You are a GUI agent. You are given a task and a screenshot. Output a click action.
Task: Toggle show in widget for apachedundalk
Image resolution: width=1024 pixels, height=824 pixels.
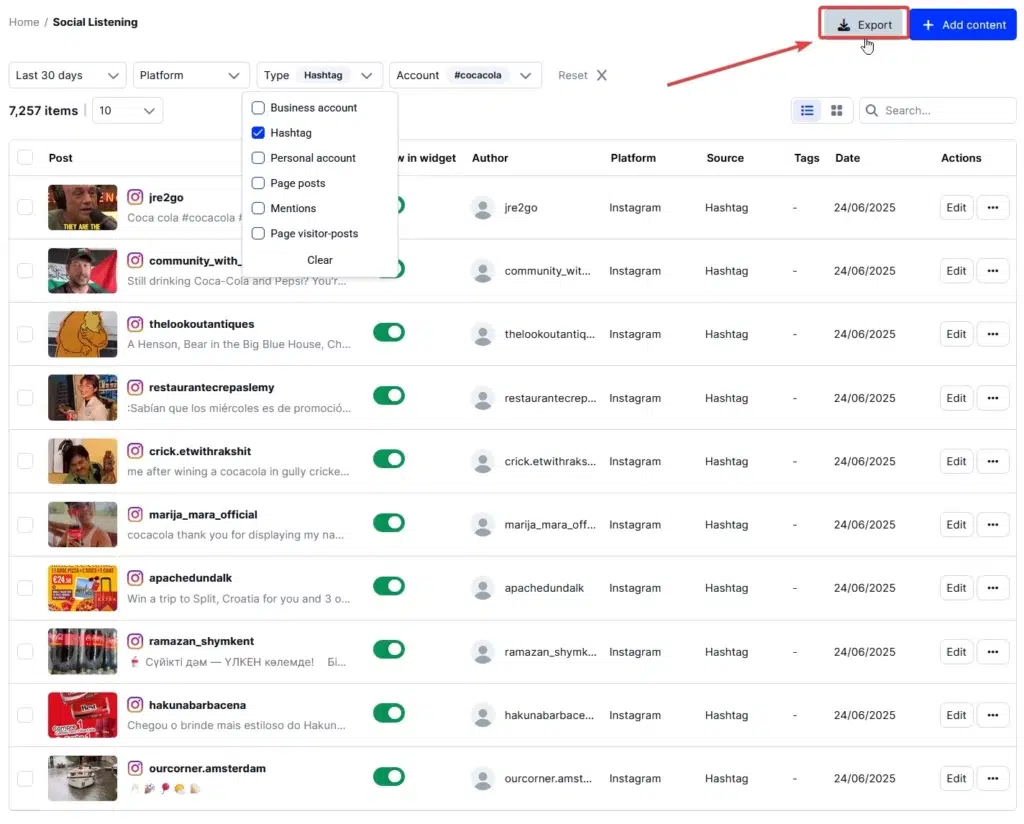point(389,586)
